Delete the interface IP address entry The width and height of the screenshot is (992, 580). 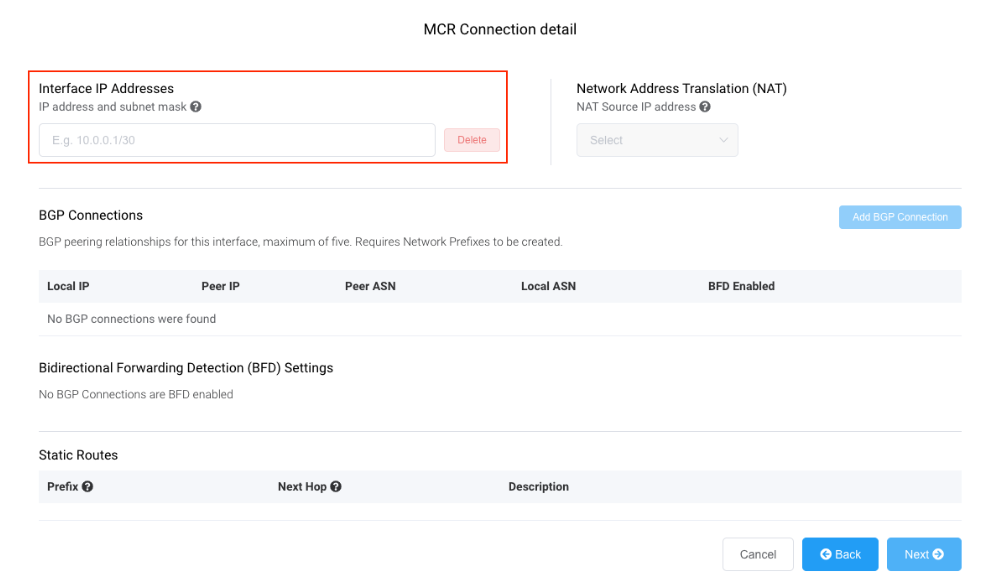[x=472, y=140]
